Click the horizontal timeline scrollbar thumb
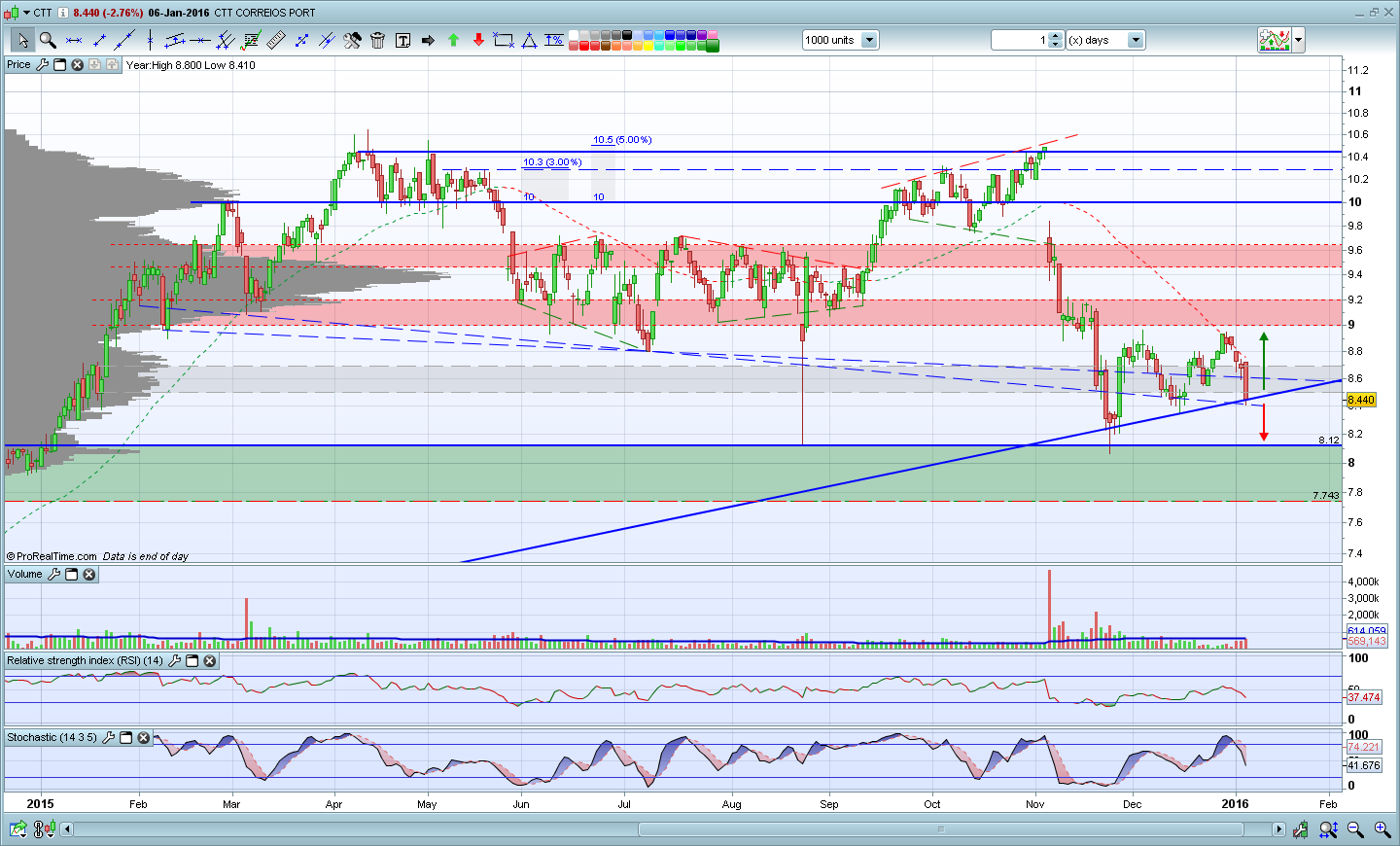The height and width of the screenshot is (846, 1400). [x=940, y=829]
